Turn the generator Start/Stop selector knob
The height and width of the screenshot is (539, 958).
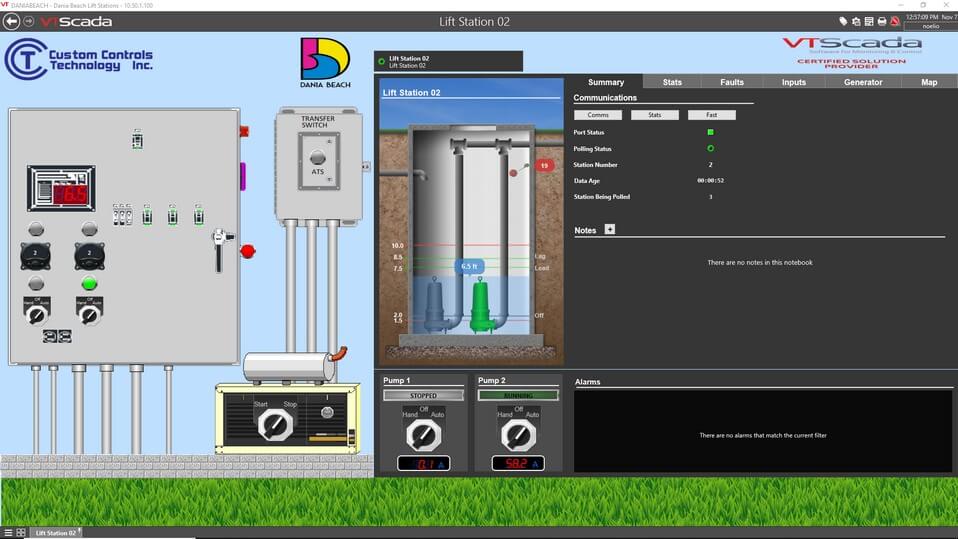(275, 425)
